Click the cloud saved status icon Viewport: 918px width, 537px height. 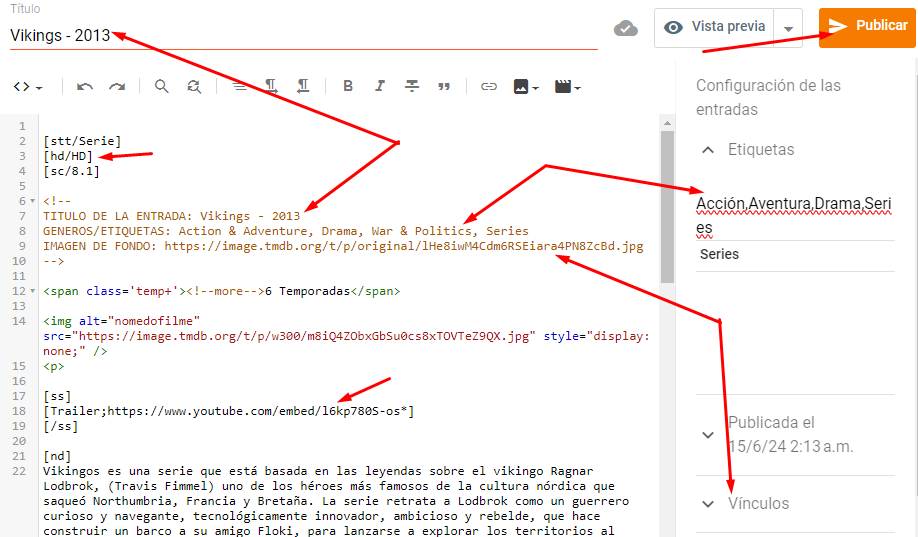click(x=626, y=28)
